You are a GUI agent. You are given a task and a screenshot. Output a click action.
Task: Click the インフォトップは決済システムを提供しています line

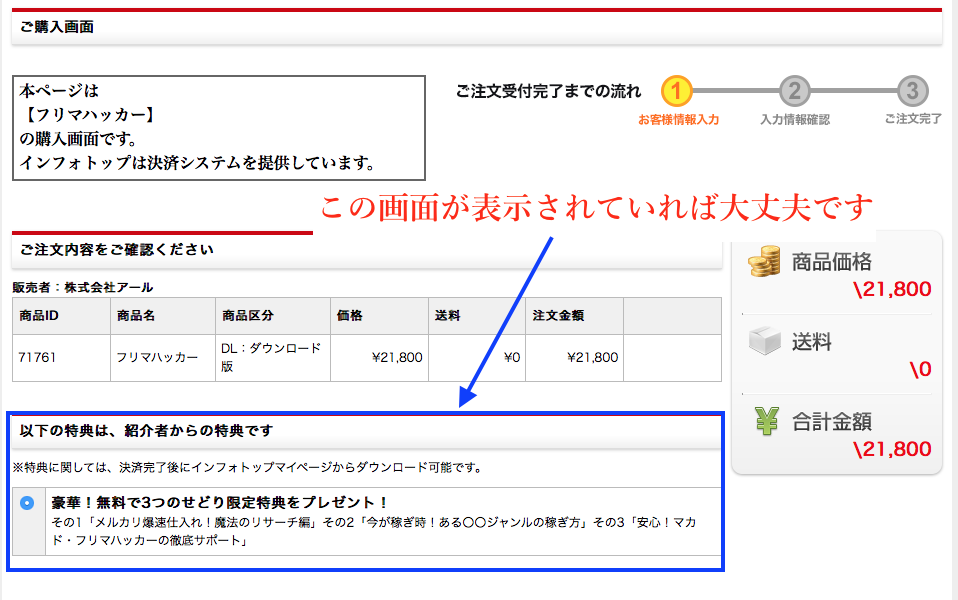tap(197, 163)
